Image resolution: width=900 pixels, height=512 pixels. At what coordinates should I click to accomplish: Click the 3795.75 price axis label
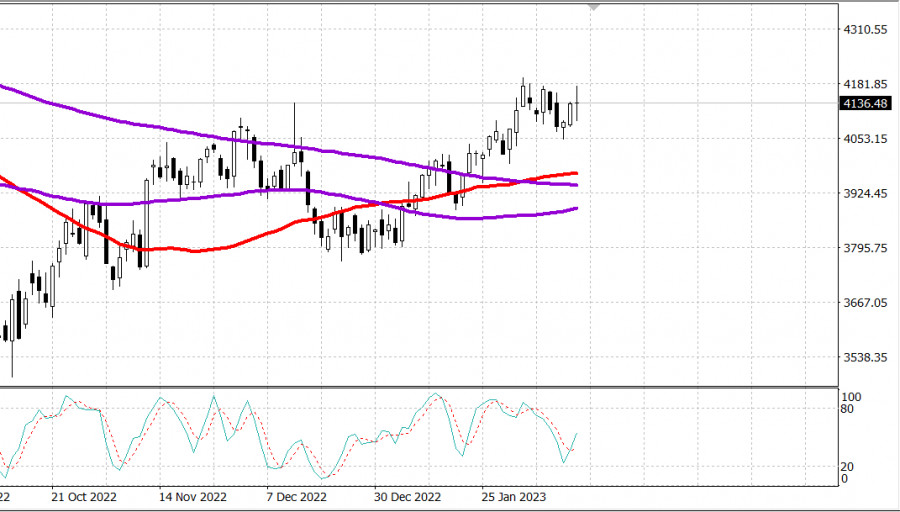tap(866, 248)
